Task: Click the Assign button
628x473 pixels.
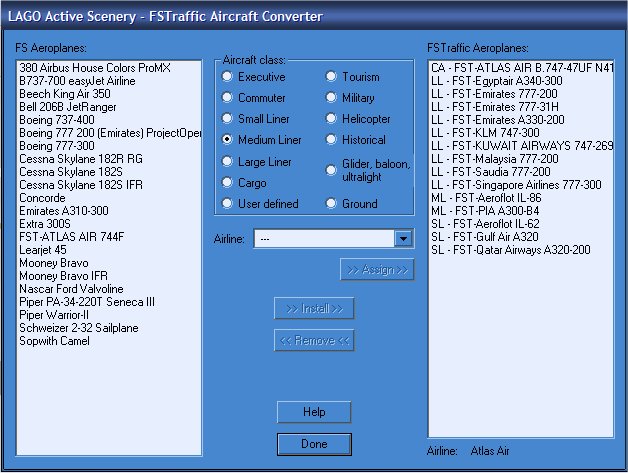Action: point(377,270)
